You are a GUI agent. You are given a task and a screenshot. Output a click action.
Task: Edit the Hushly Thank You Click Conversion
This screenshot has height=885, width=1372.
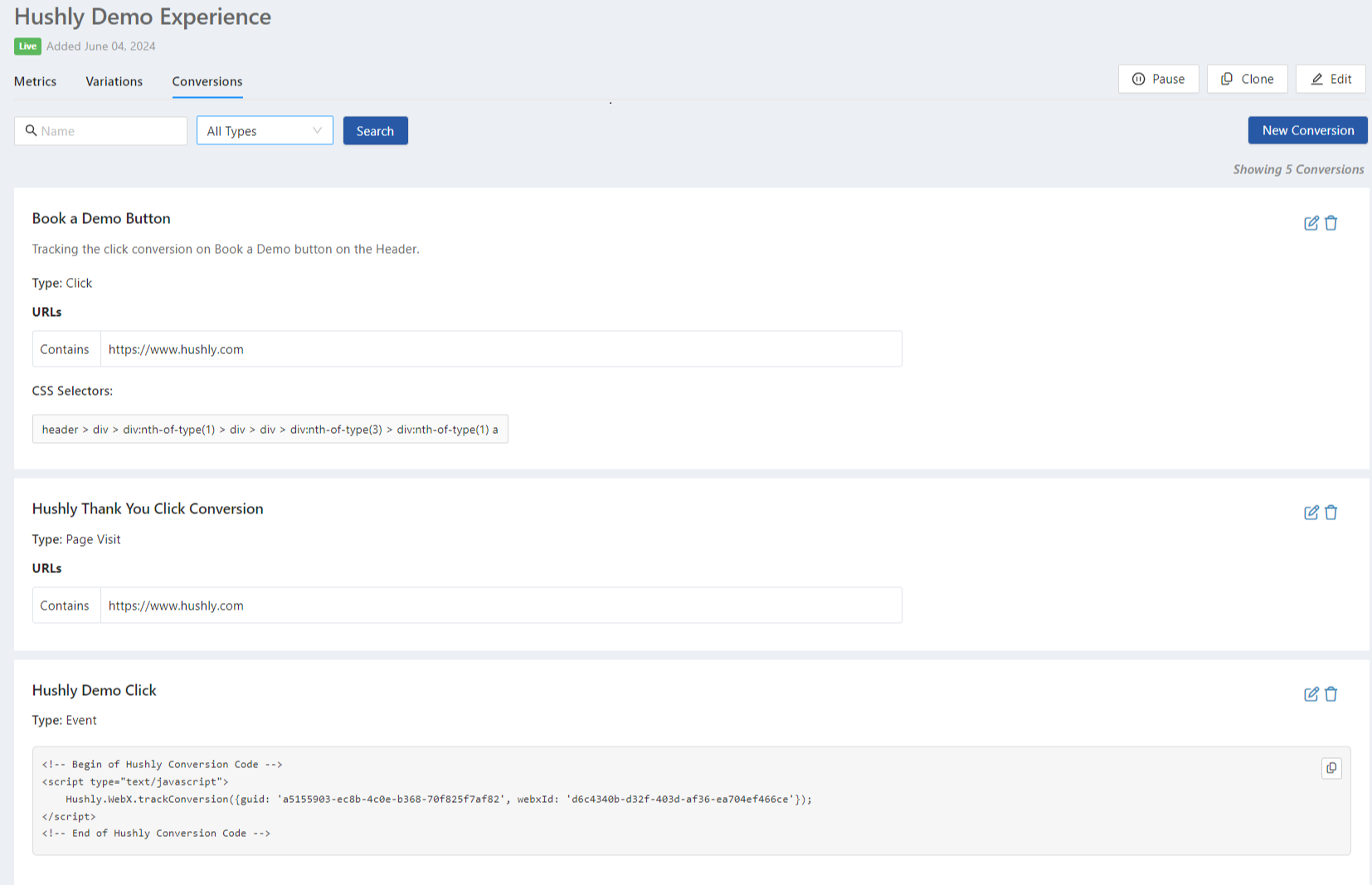click(1311, 513)
